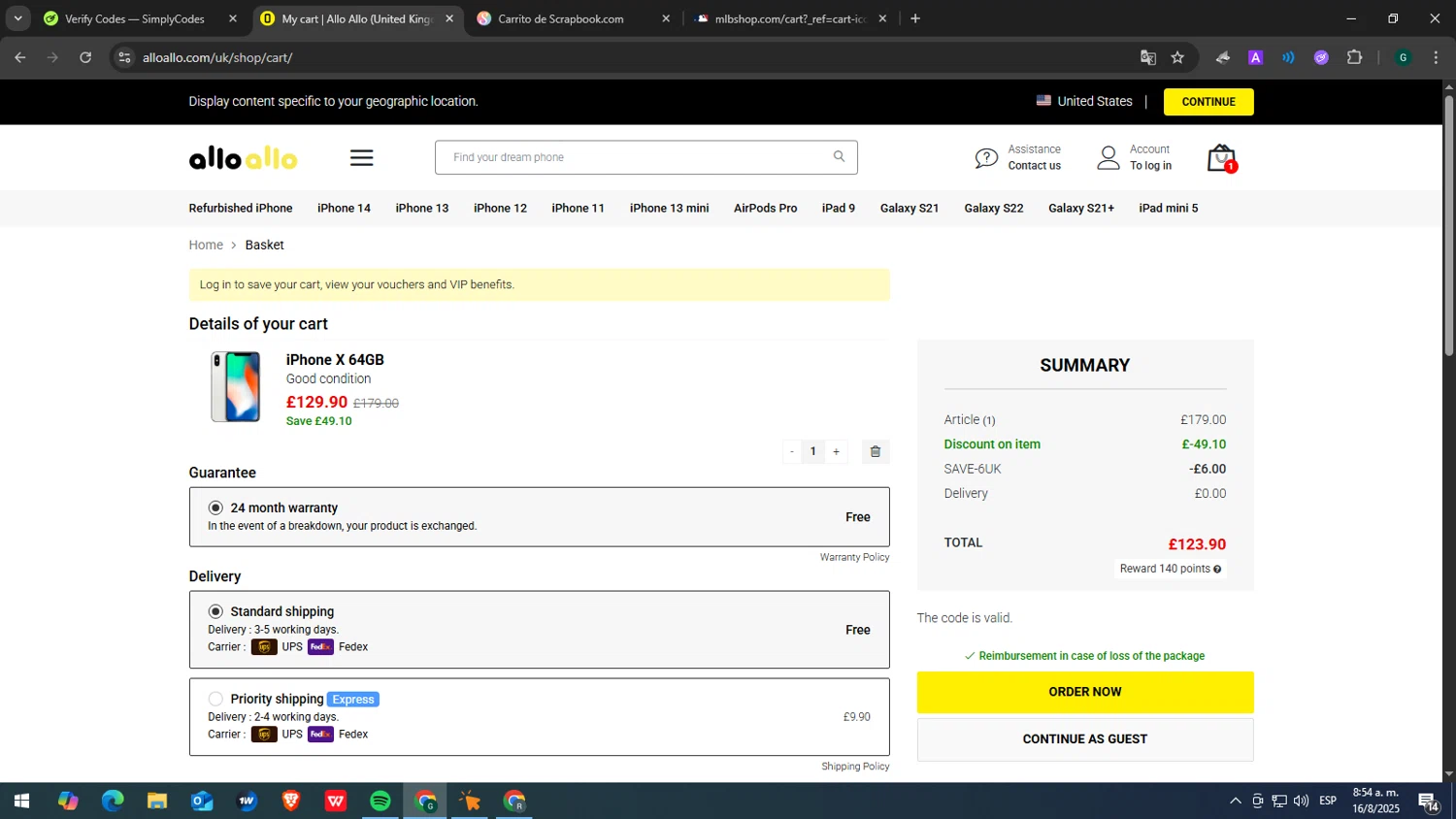Bookmark this page with star icon
Screen dimensions: 1456x819
point(1177,57)
